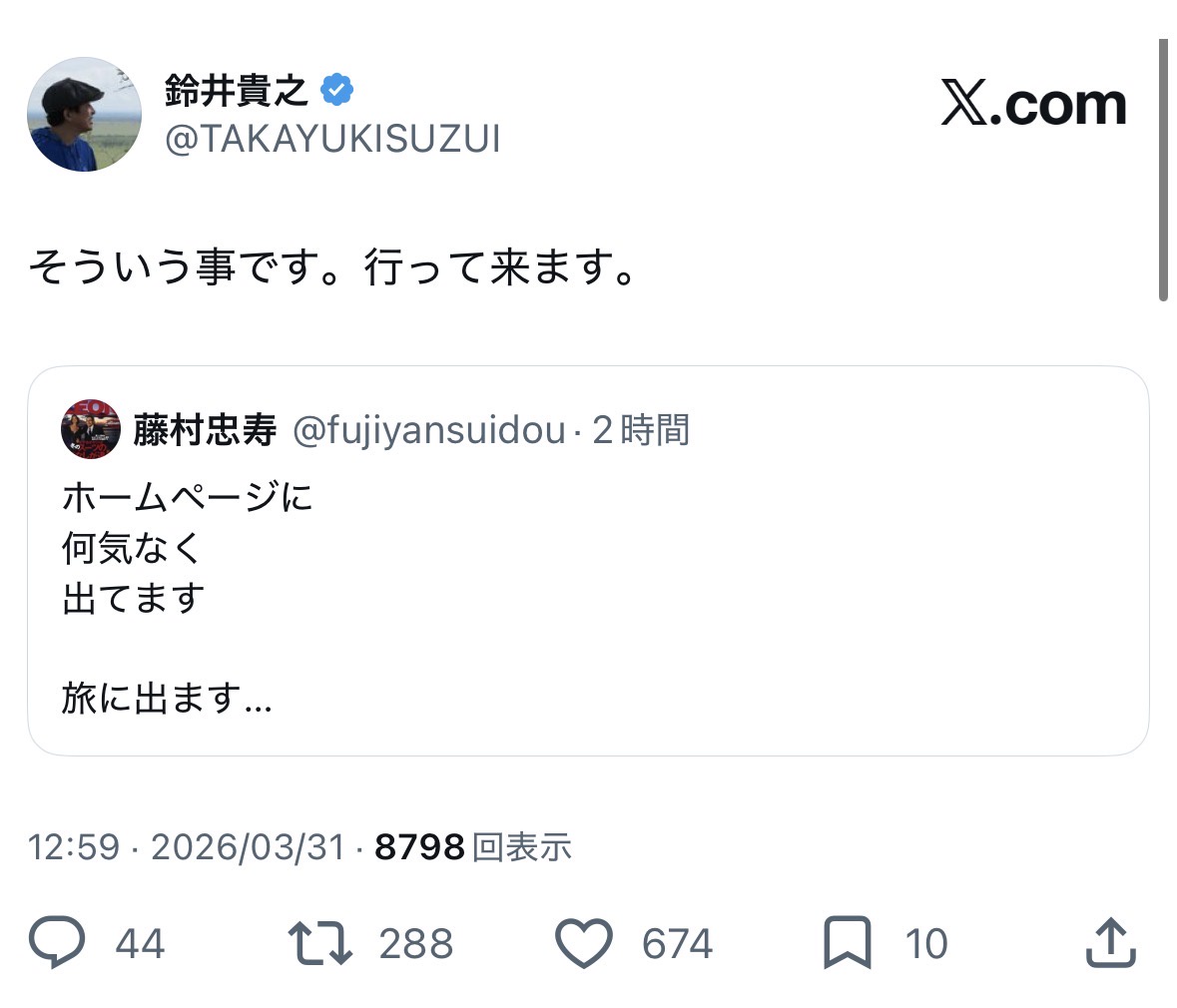Click the 鈴井貴之 display name
The height and width of the screenshot is (1008, 1177).
[236, 91]
